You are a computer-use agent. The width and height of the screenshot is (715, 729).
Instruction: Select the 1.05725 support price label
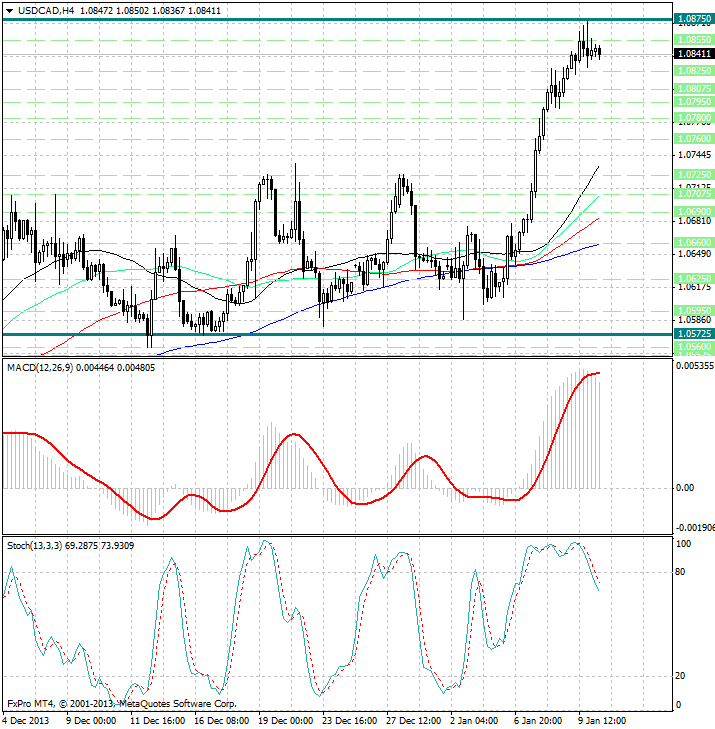coord(693,333)
